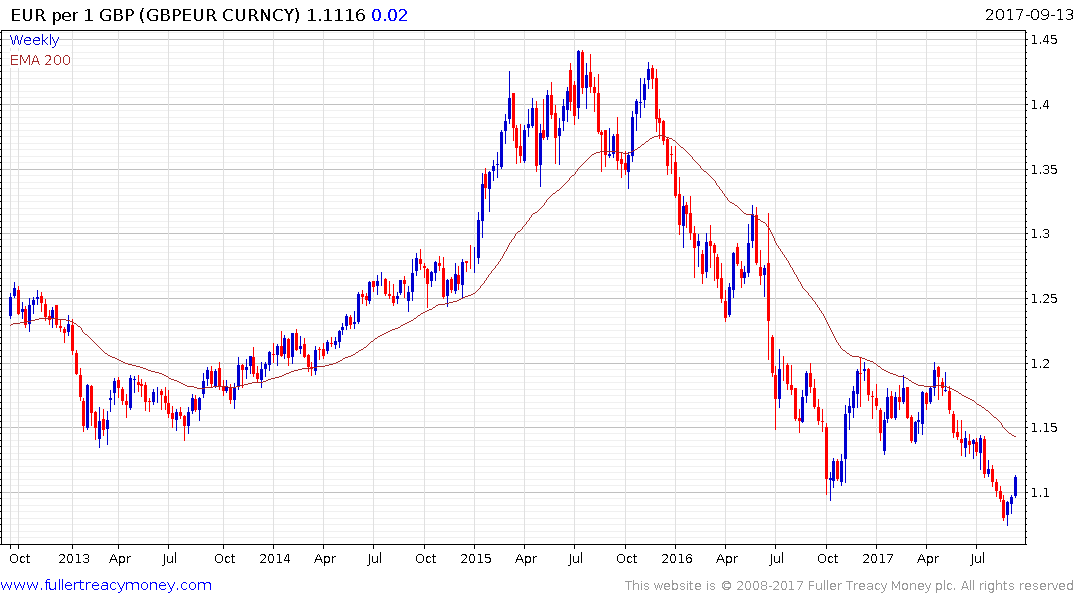Image resolution: width=1075 pixels, height=600 pixels.
Task: Click the 'Weekly' interval label
Action: click(x=34, y=40)
